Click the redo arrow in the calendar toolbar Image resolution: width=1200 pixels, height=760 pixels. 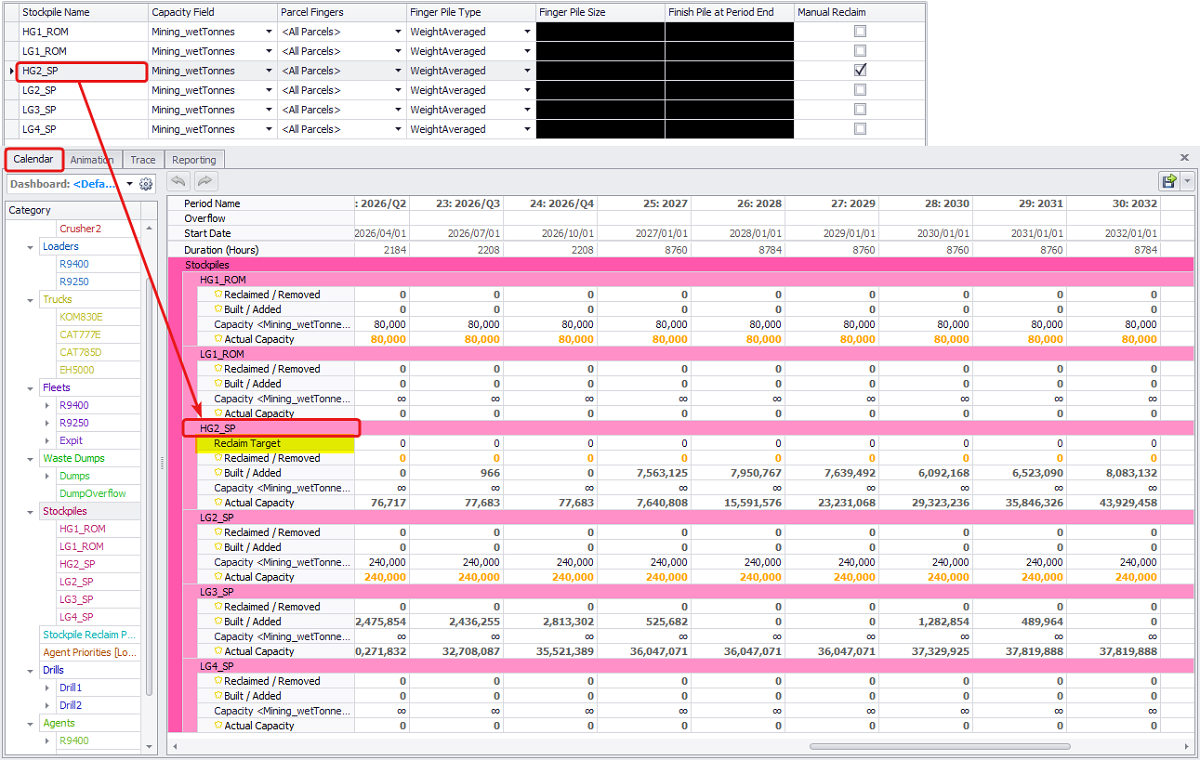(x=204, y=181)
